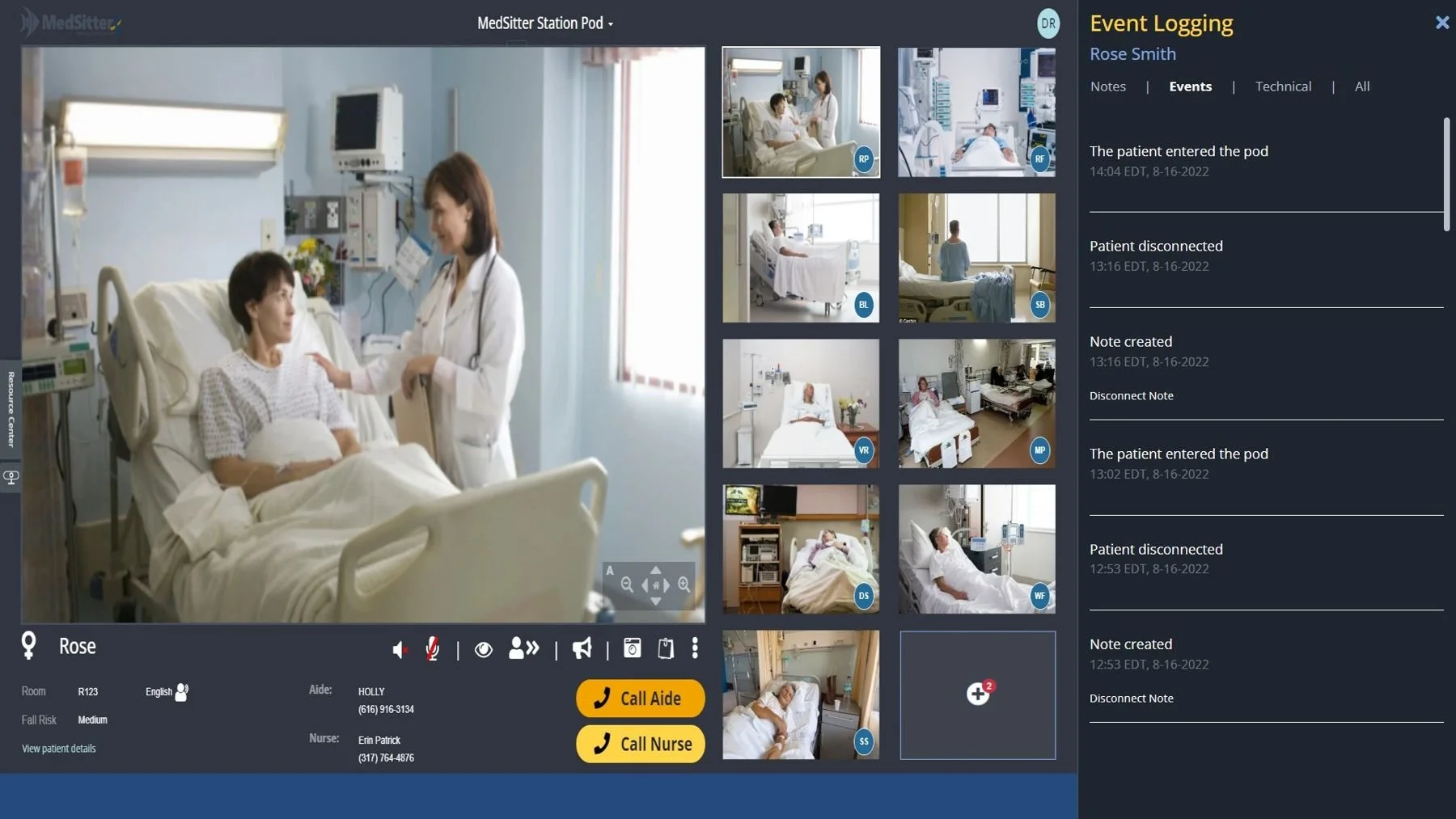Image resolution: width=1456 pixels, height=819 pixels.
Task: Open View patient details link
Action: (59, 749)
